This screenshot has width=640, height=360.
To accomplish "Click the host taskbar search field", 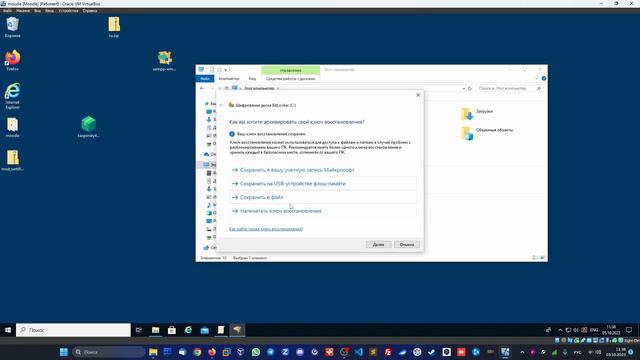I will (x=109, y=352).
